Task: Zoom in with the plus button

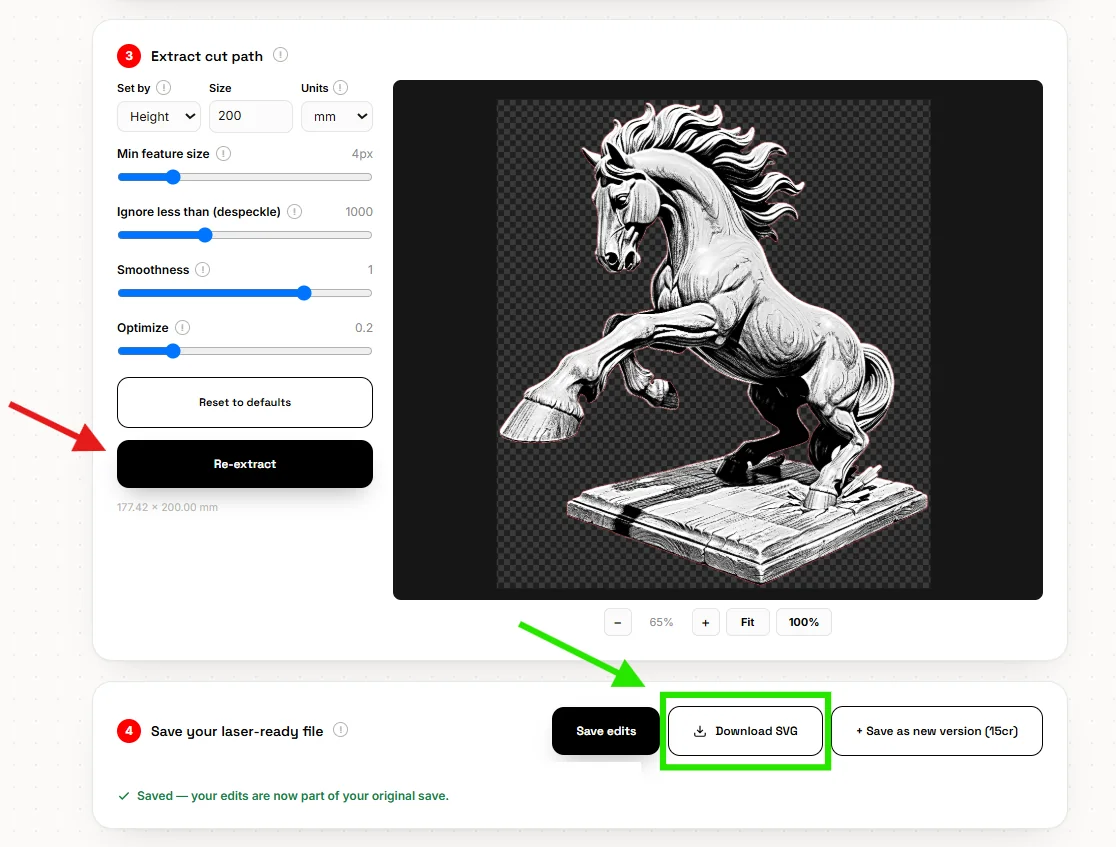Action: tap(705, 622)
